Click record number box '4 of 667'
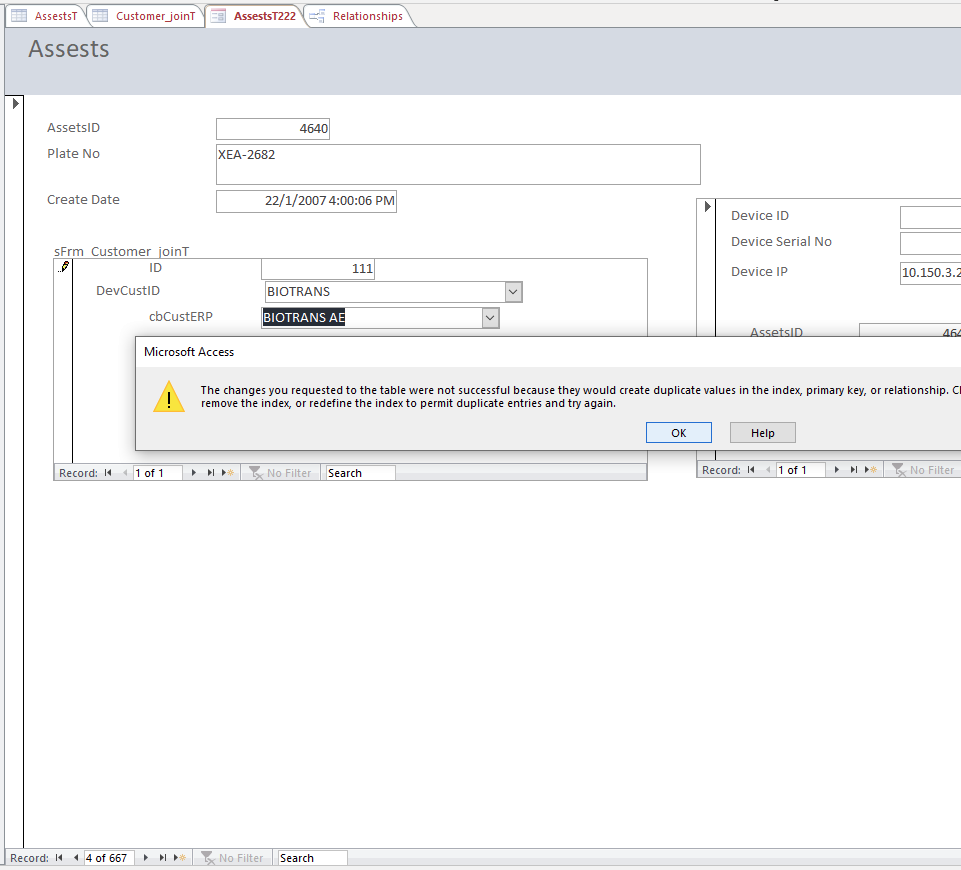961x870 pixels. pos(109,858)
